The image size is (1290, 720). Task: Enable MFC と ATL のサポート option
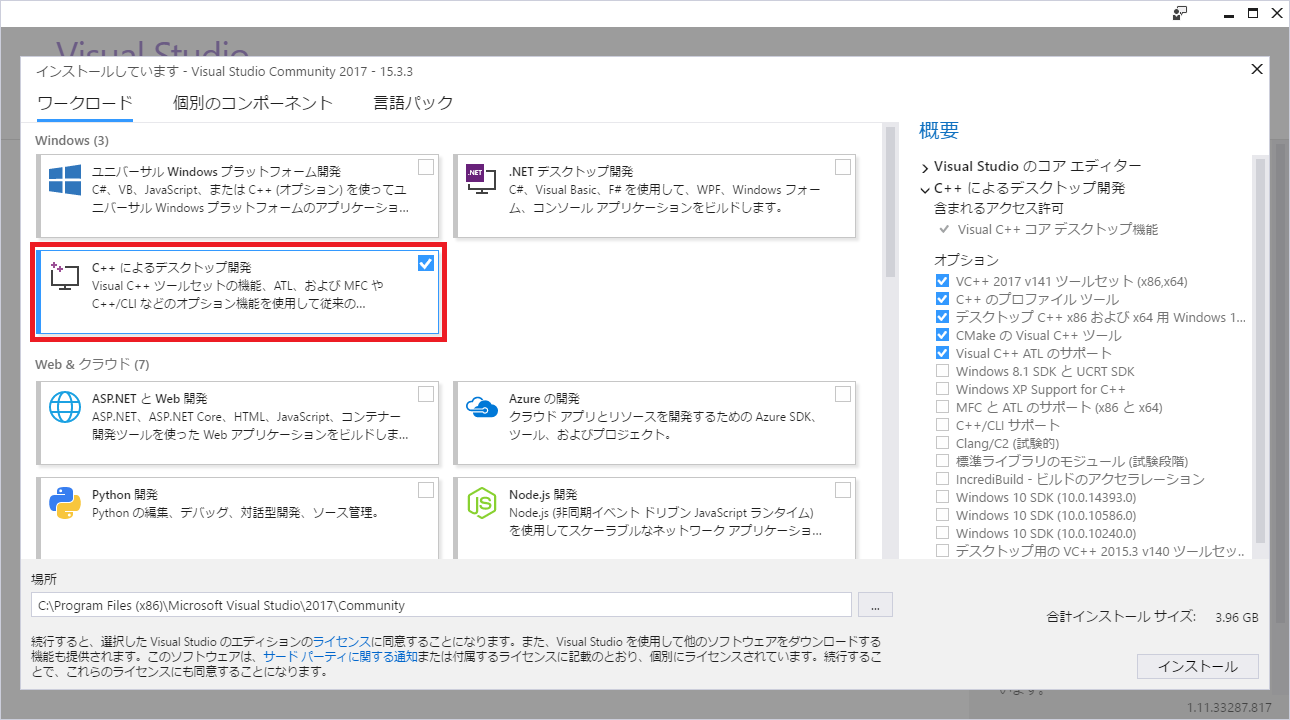942,407
